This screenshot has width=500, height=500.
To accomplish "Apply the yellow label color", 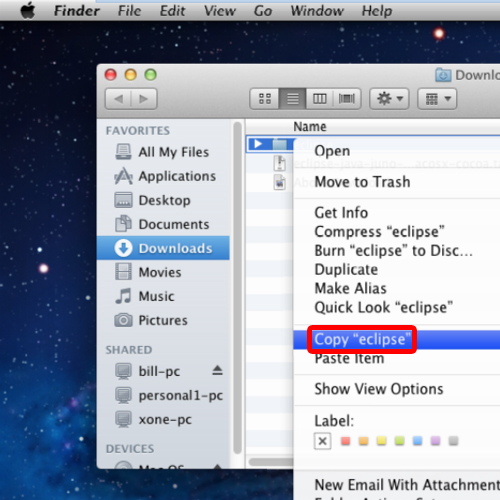I will pos(382,441).
